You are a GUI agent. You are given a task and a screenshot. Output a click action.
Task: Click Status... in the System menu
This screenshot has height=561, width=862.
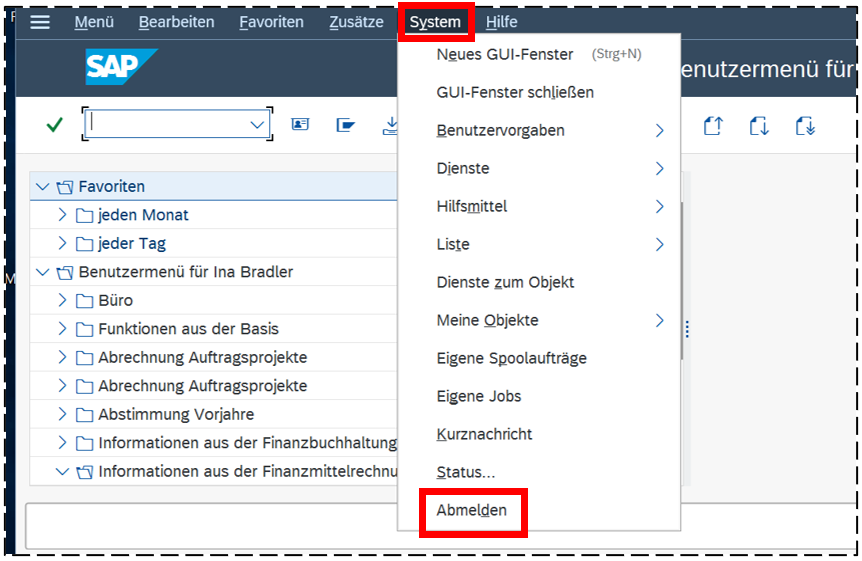pyautogui.click(x=466, y=472)
